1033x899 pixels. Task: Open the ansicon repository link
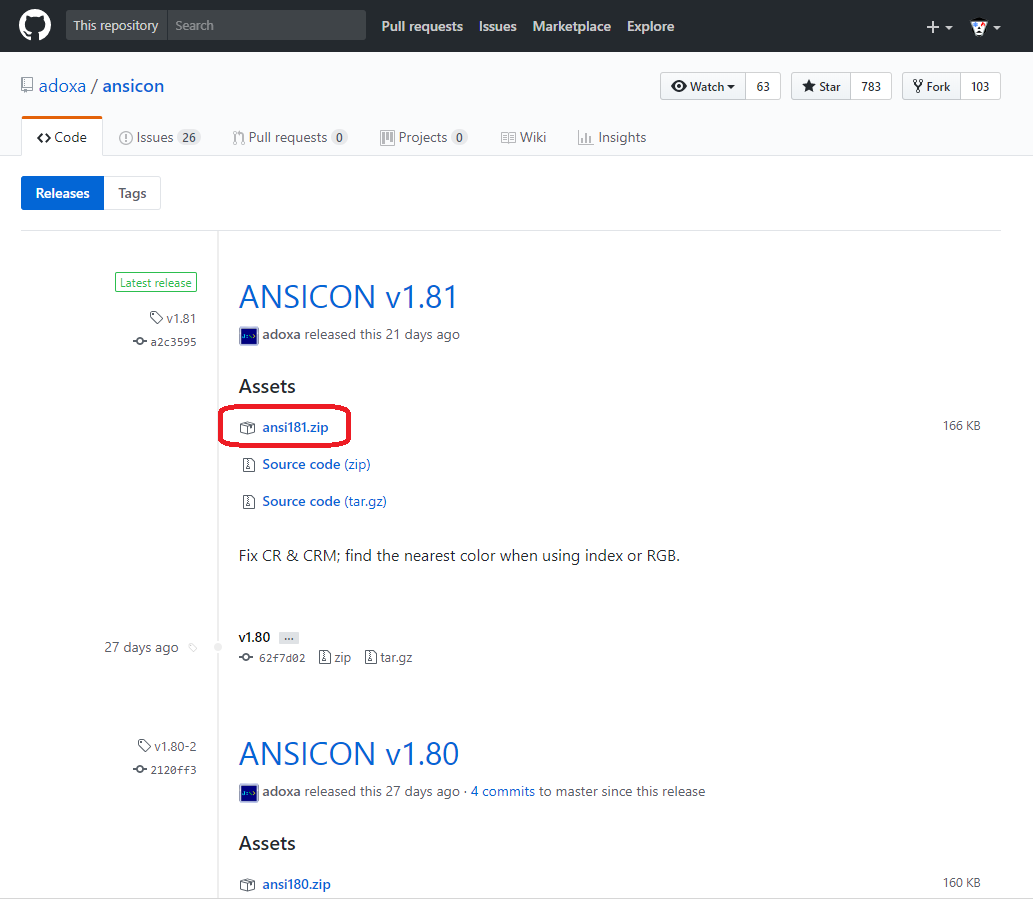click(133, 86)
